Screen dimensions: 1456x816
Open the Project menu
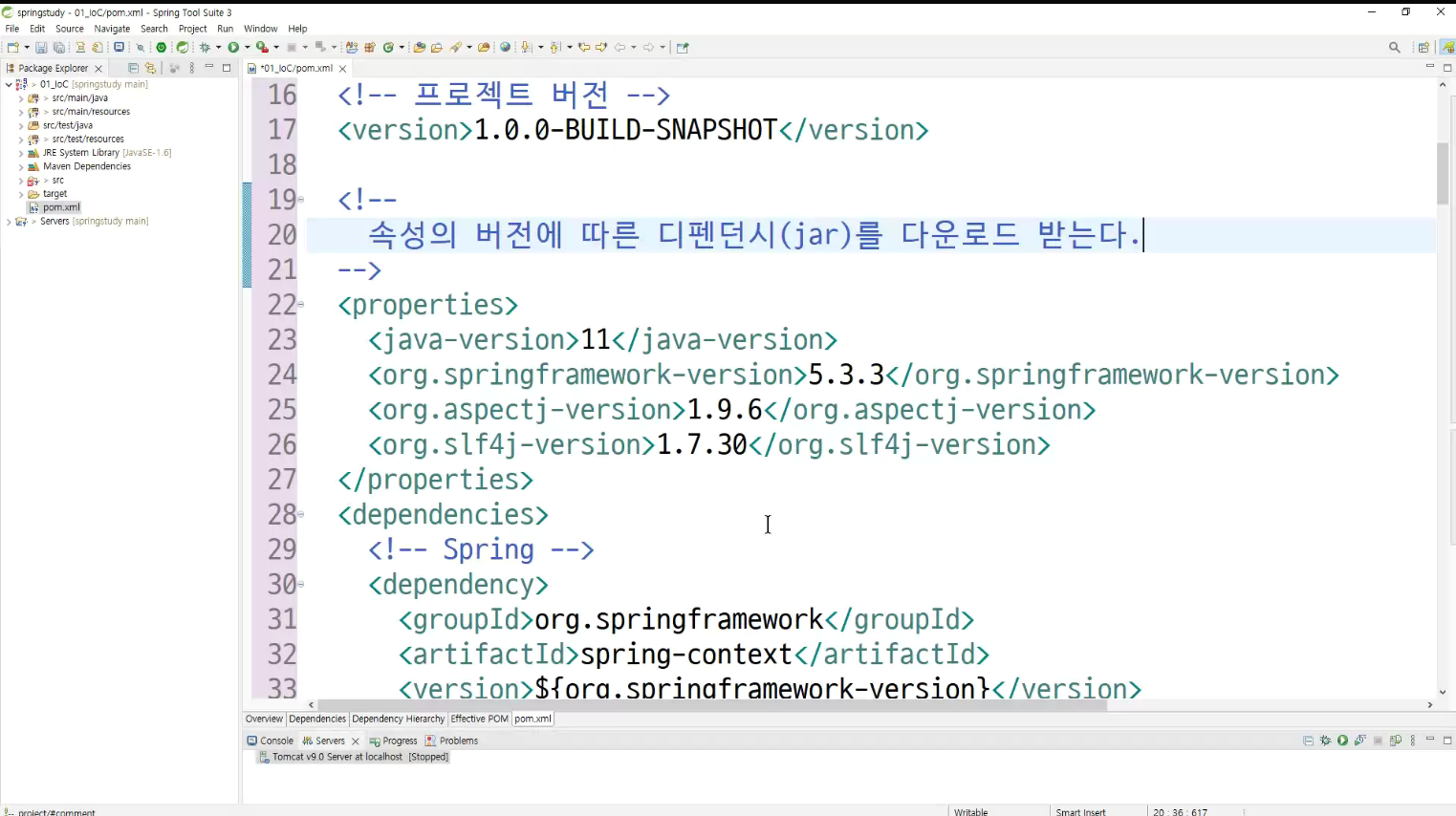click(193, 29)
